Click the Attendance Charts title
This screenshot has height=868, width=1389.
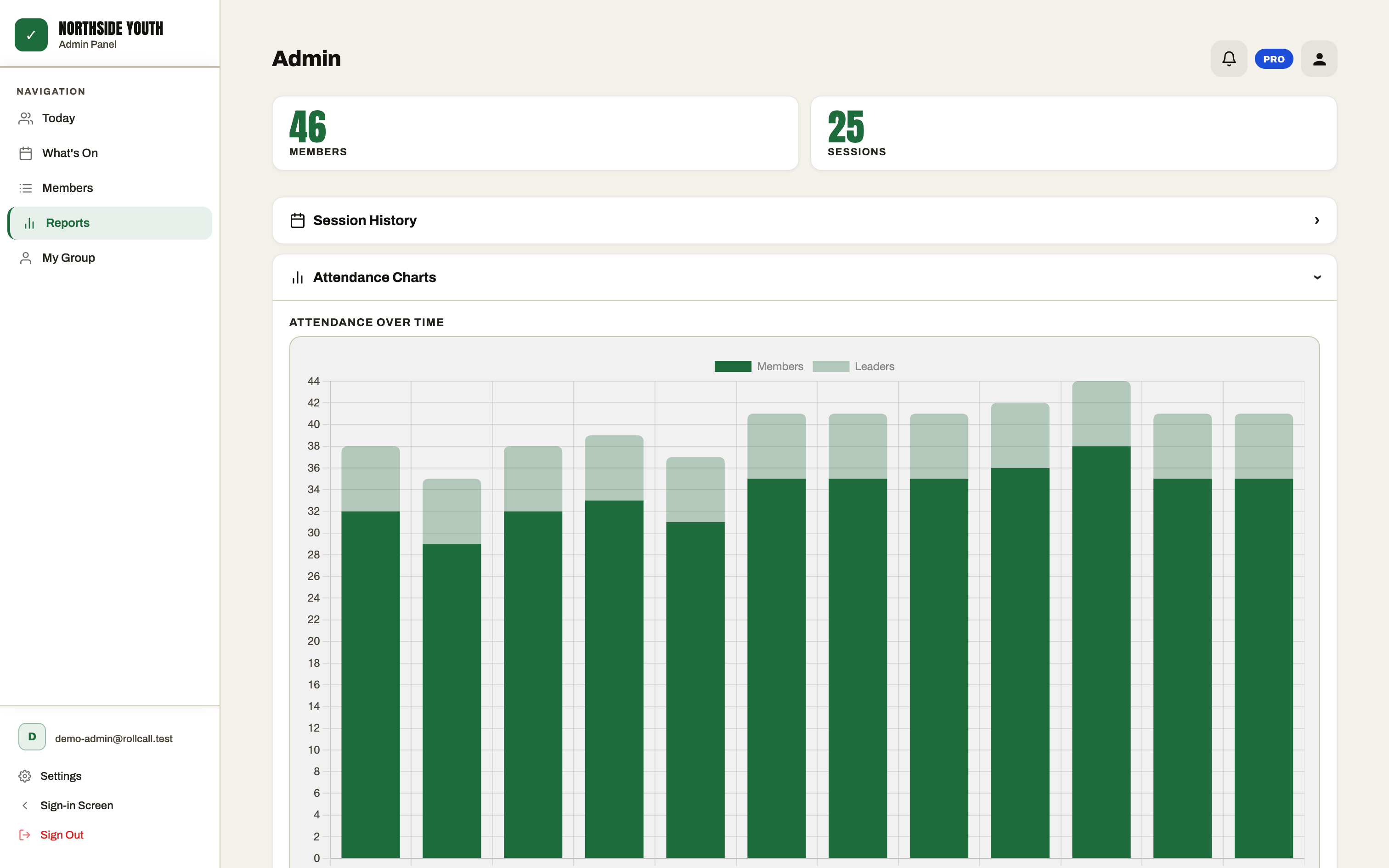coord(375,277)
